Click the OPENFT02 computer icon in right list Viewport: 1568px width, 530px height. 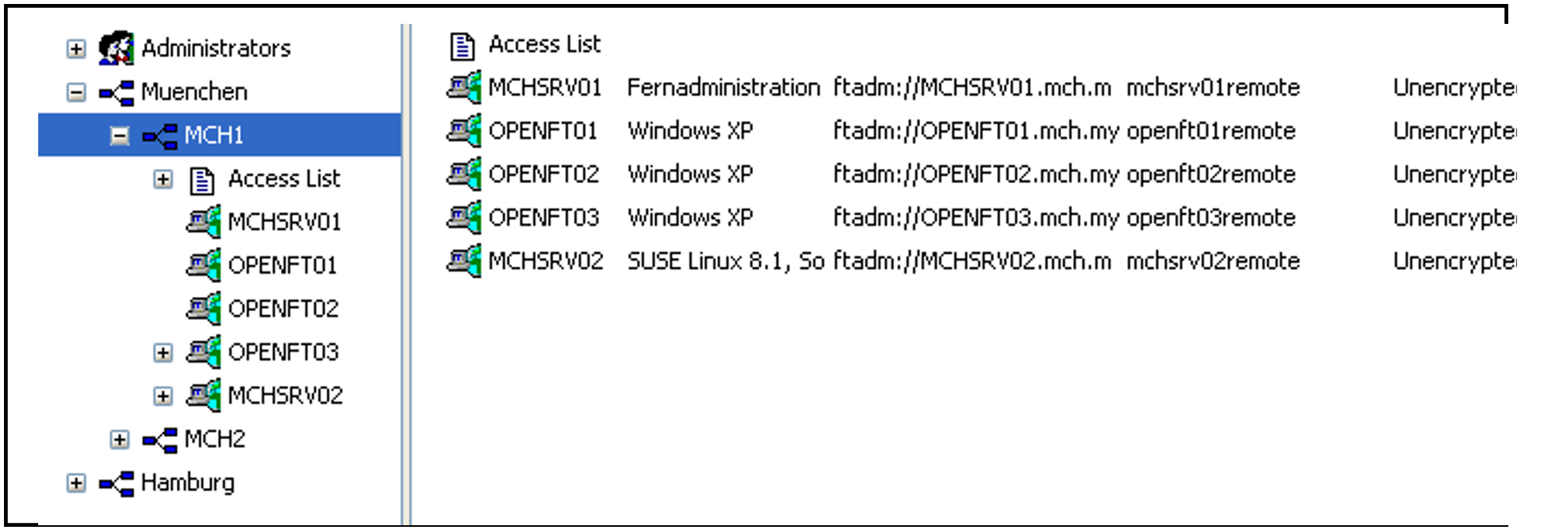click(x=464, y=174)
